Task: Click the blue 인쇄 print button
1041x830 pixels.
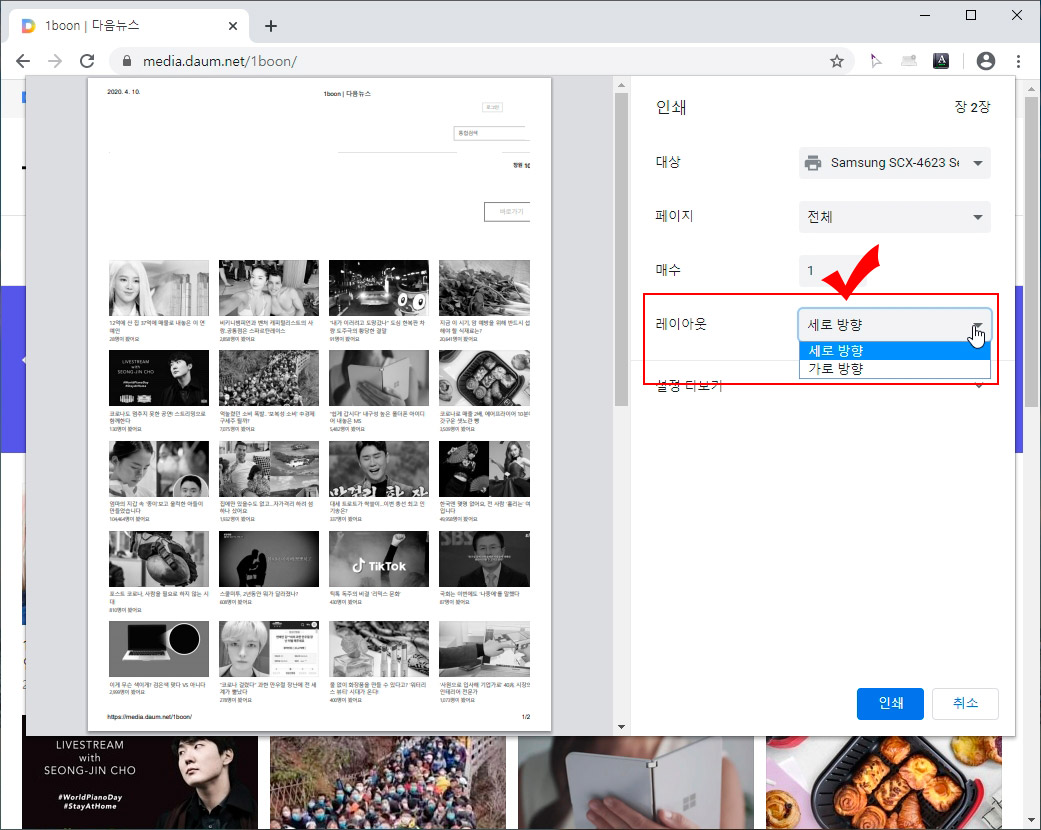Action: [x=890, y=703]
